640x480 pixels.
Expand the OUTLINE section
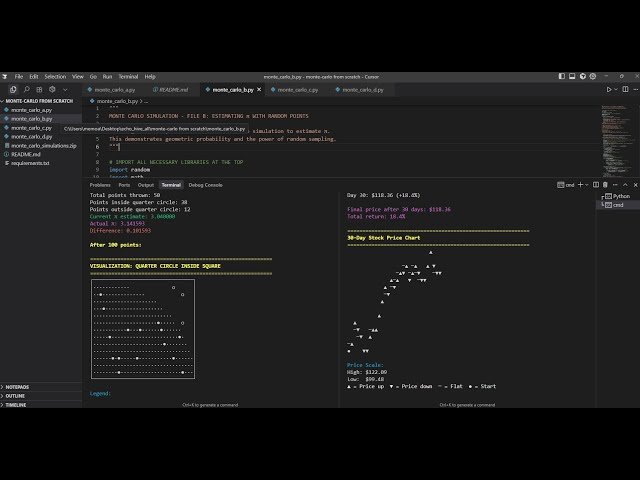coord(15,396)
